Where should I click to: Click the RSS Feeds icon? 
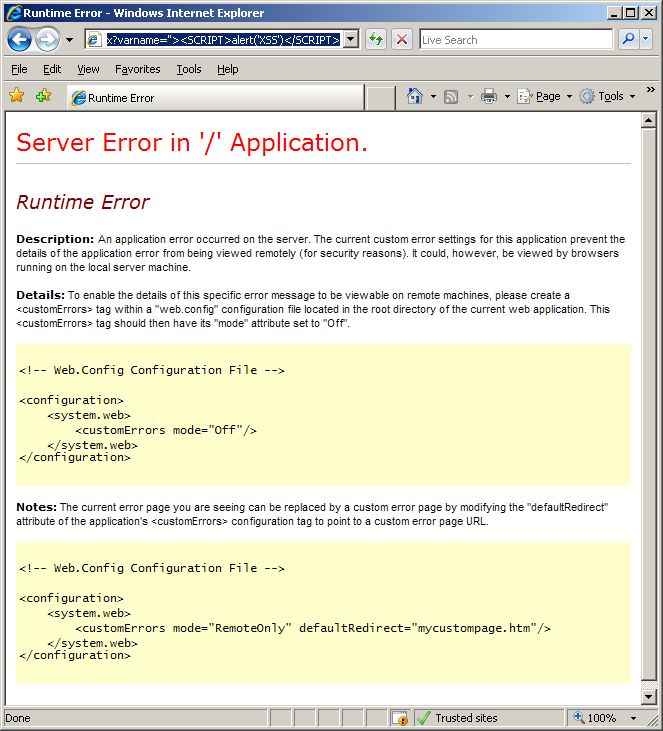click(451, 97)
